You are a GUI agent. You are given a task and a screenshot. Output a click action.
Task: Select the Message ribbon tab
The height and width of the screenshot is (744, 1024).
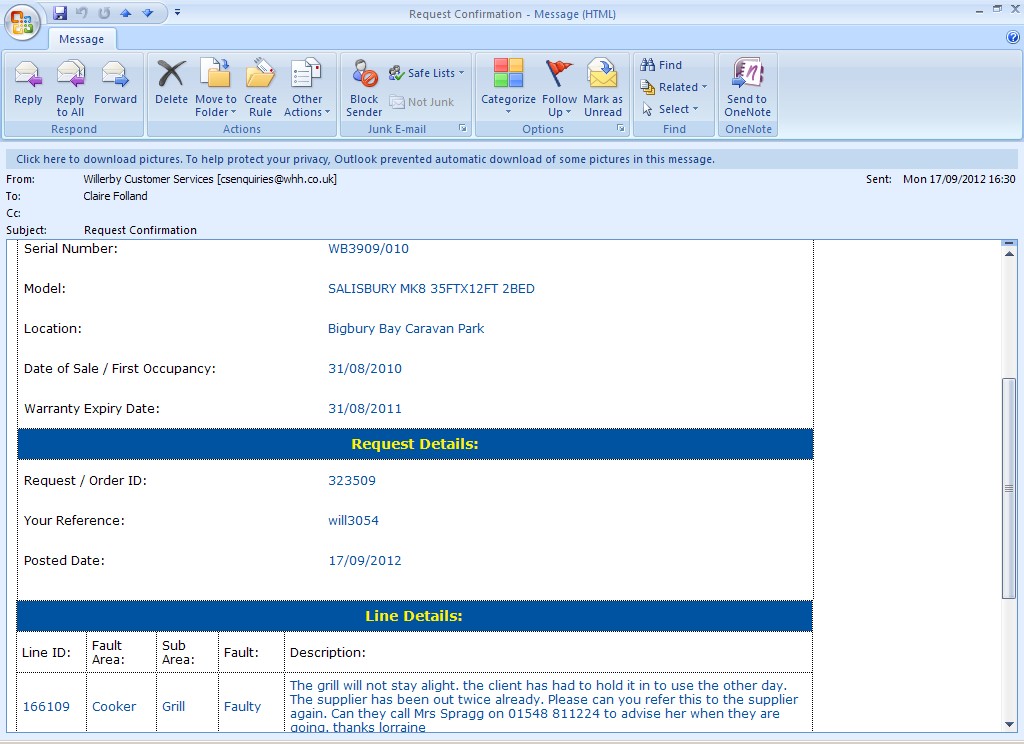82,39
